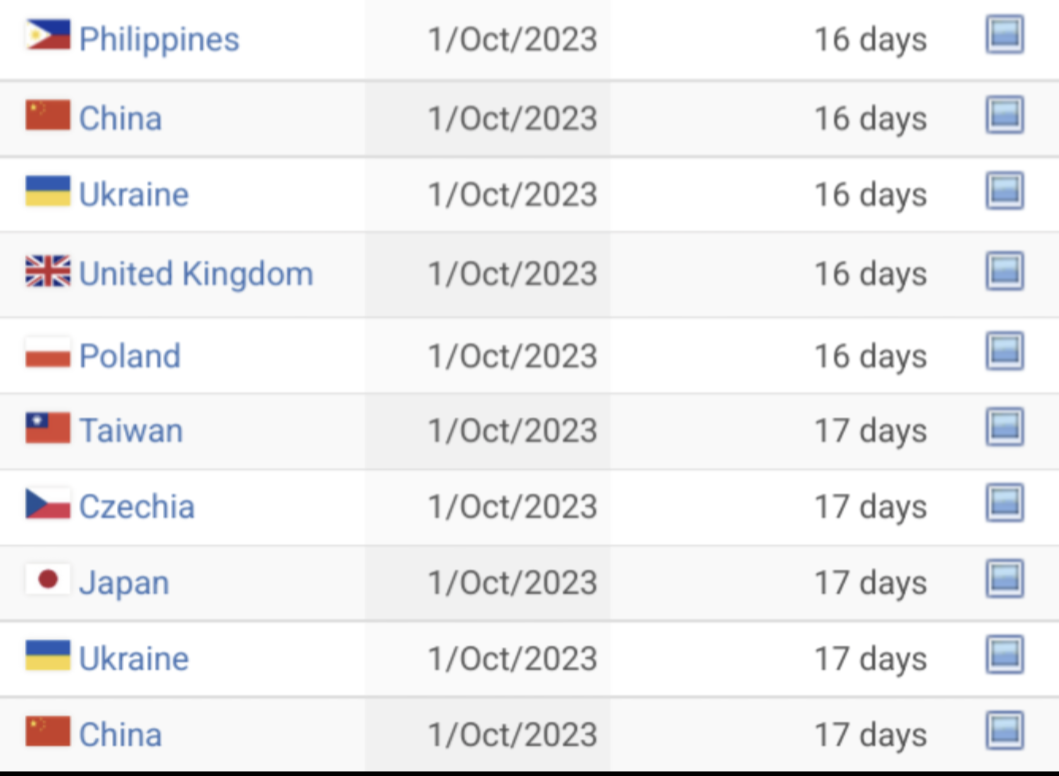Image resolution: width=1059 pixels, height=776 pixels.
Task: Click the Czechia flag icon
Action: (47, 504)
